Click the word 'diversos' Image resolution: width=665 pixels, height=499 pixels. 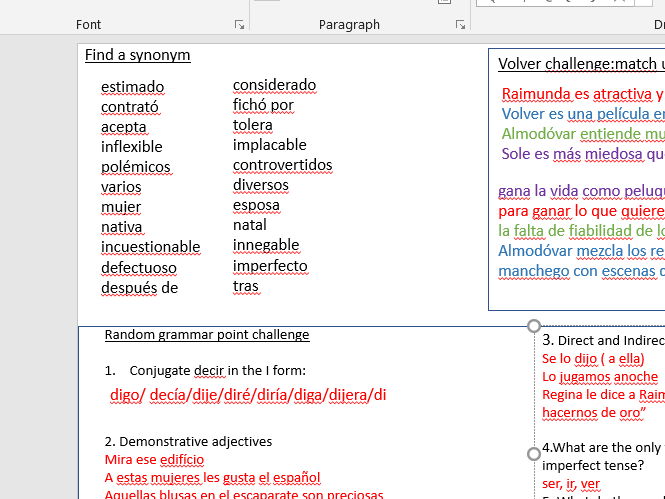click(261, 185)
